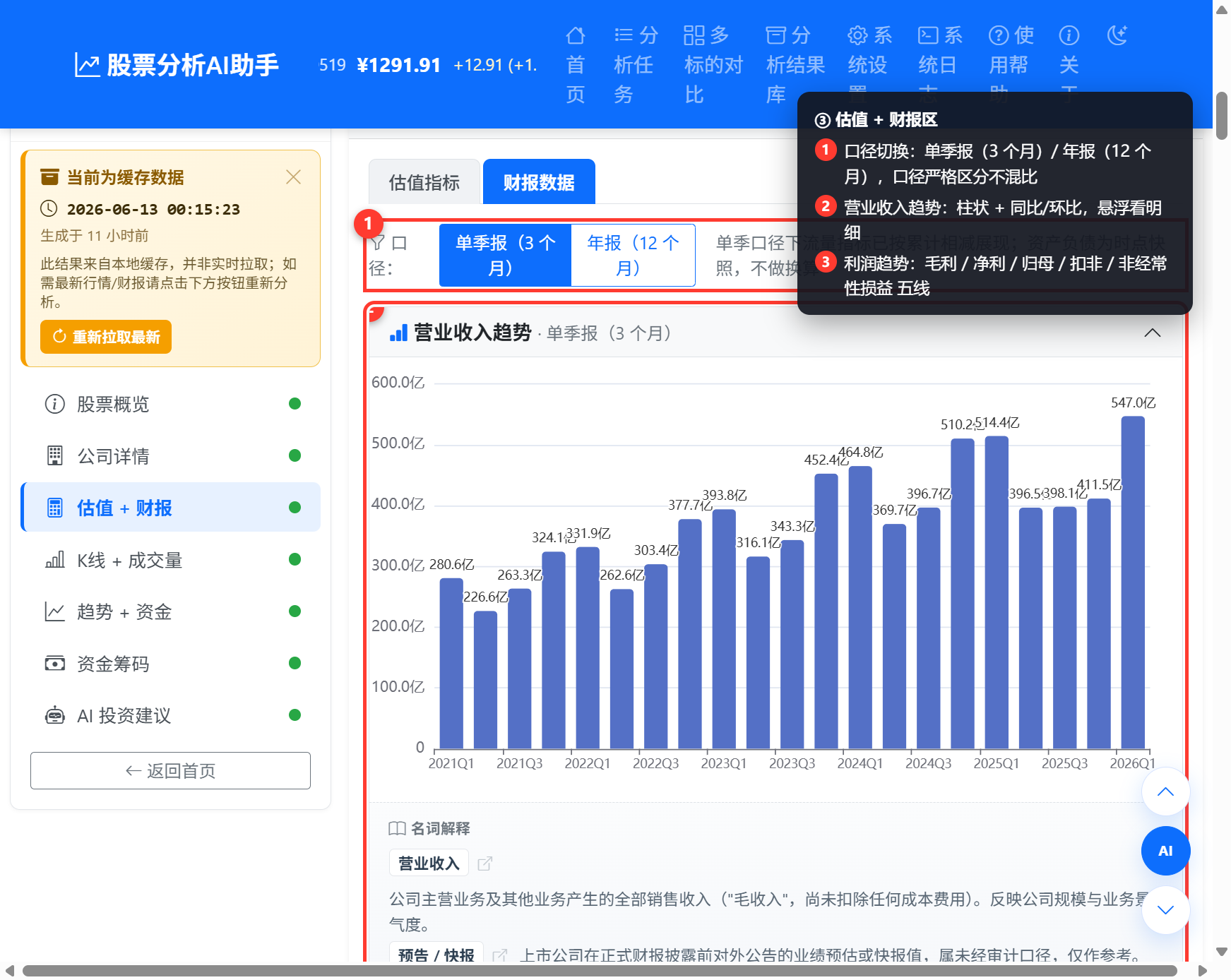Click the scroll down arrow at right edge
Screen dimensions: 1231x980
[1222, 952]
